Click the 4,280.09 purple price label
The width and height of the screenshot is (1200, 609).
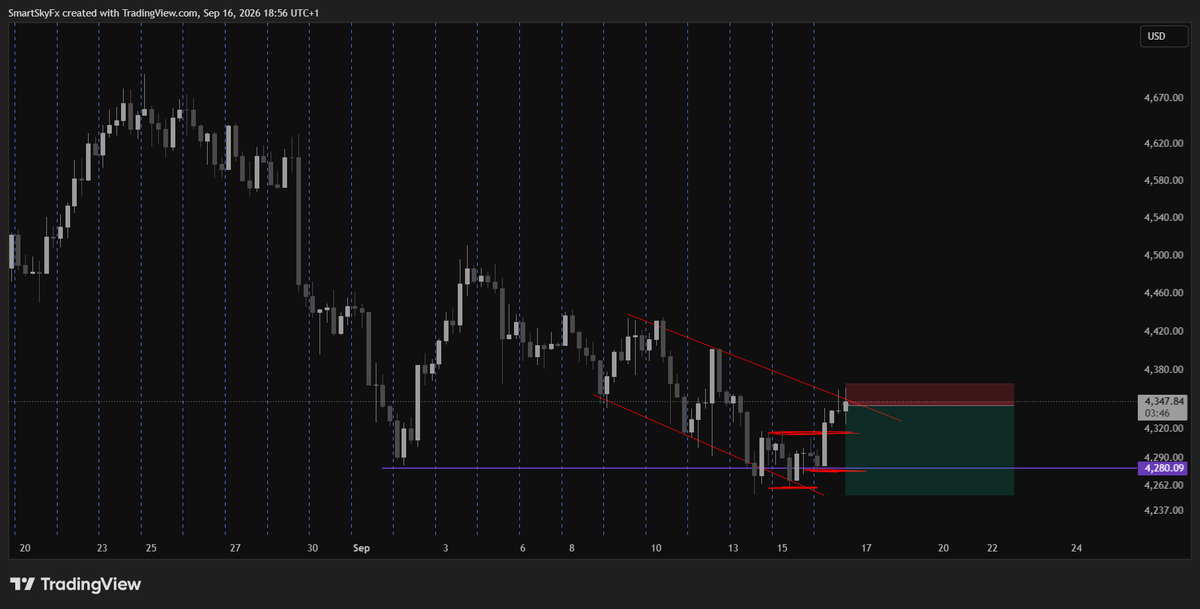pyautogui.click(x=1162, y=468)
